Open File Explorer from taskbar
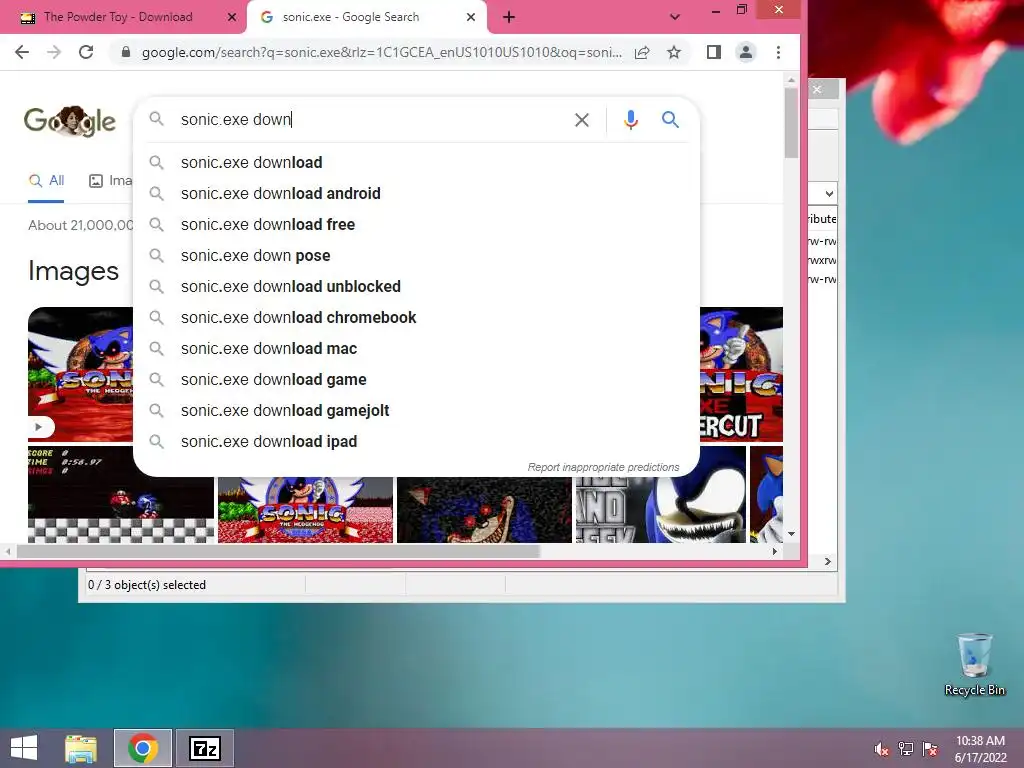Image resolution: width=1024 pixels, height=768 pixels. 81,748
